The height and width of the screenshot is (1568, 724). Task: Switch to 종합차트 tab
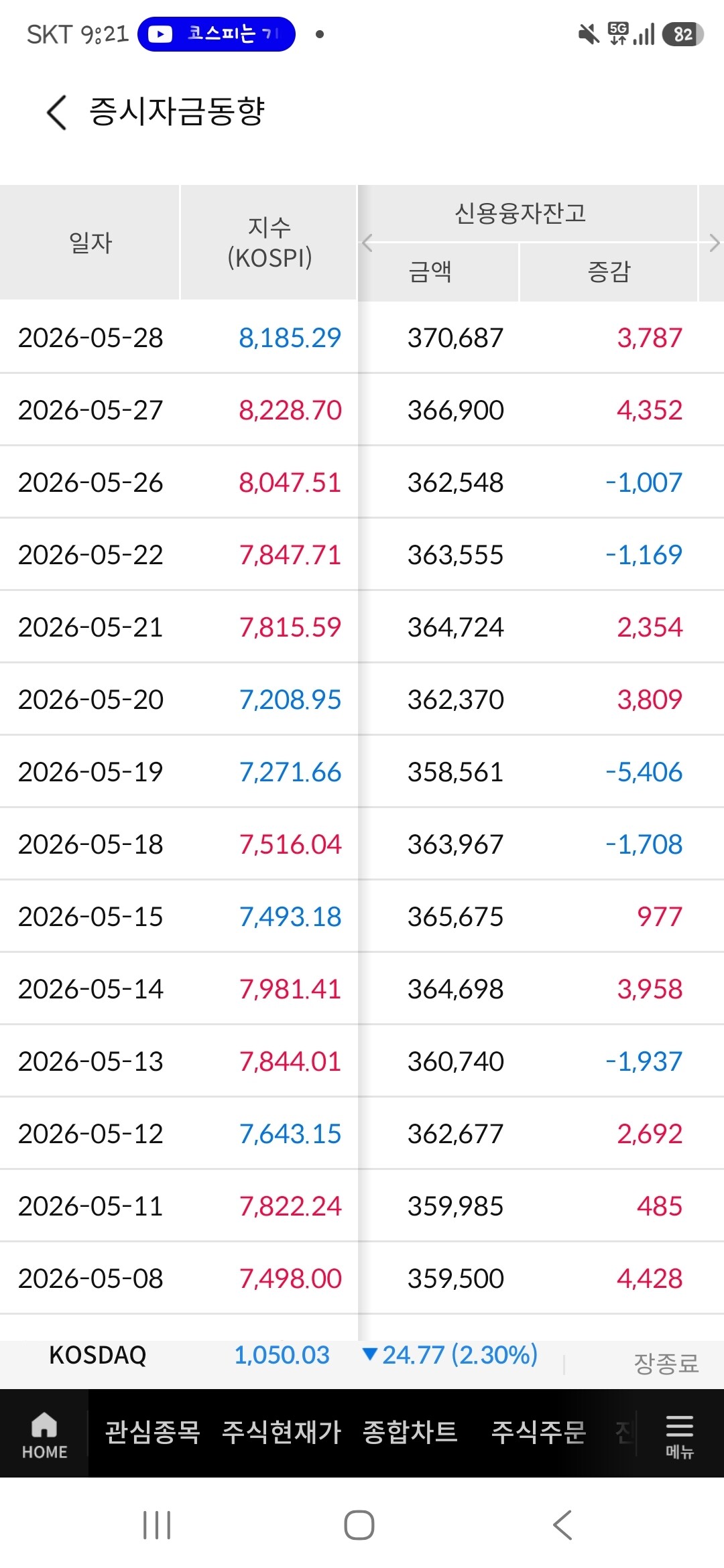click(x=410, y=1432)
